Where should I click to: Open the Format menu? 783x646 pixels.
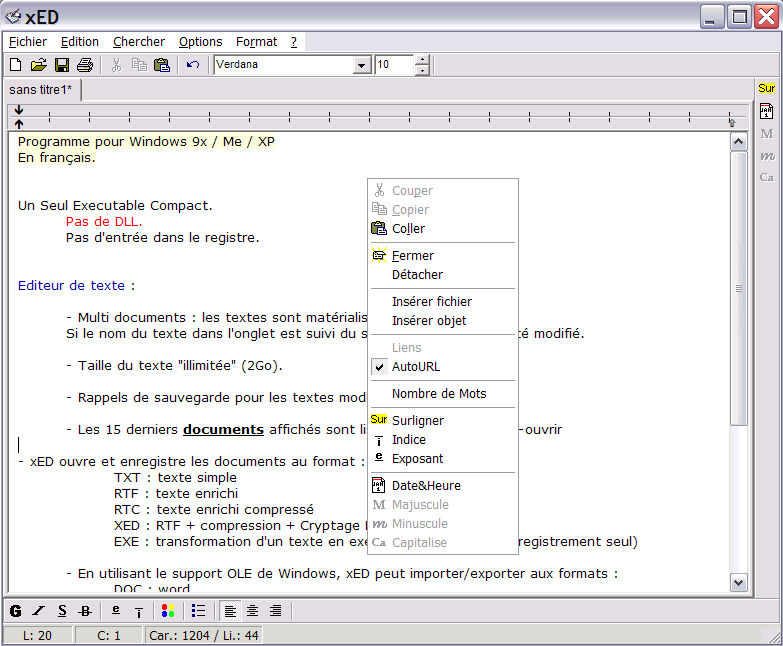[257, 42]
